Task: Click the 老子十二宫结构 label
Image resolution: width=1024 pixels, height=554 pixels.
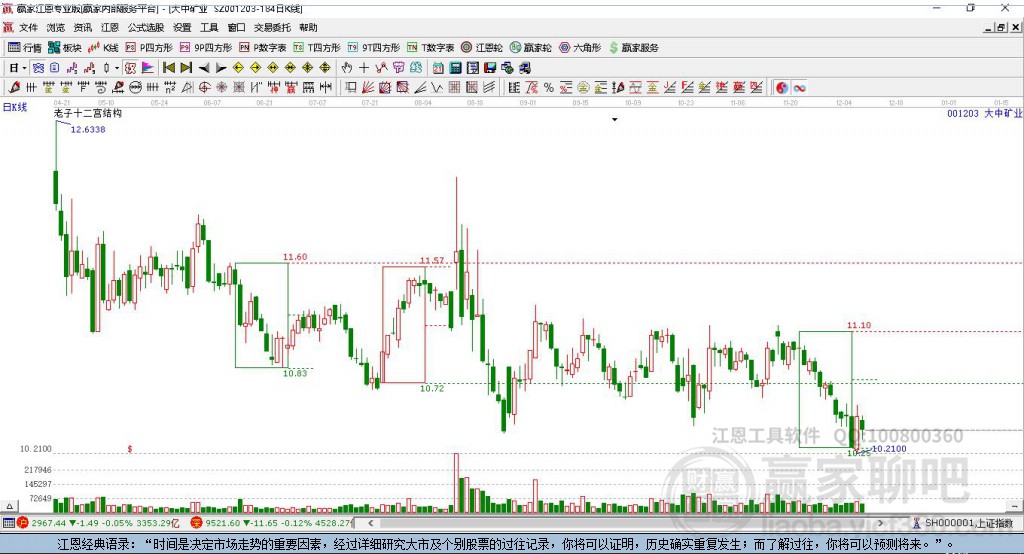Action: (88, 113)
